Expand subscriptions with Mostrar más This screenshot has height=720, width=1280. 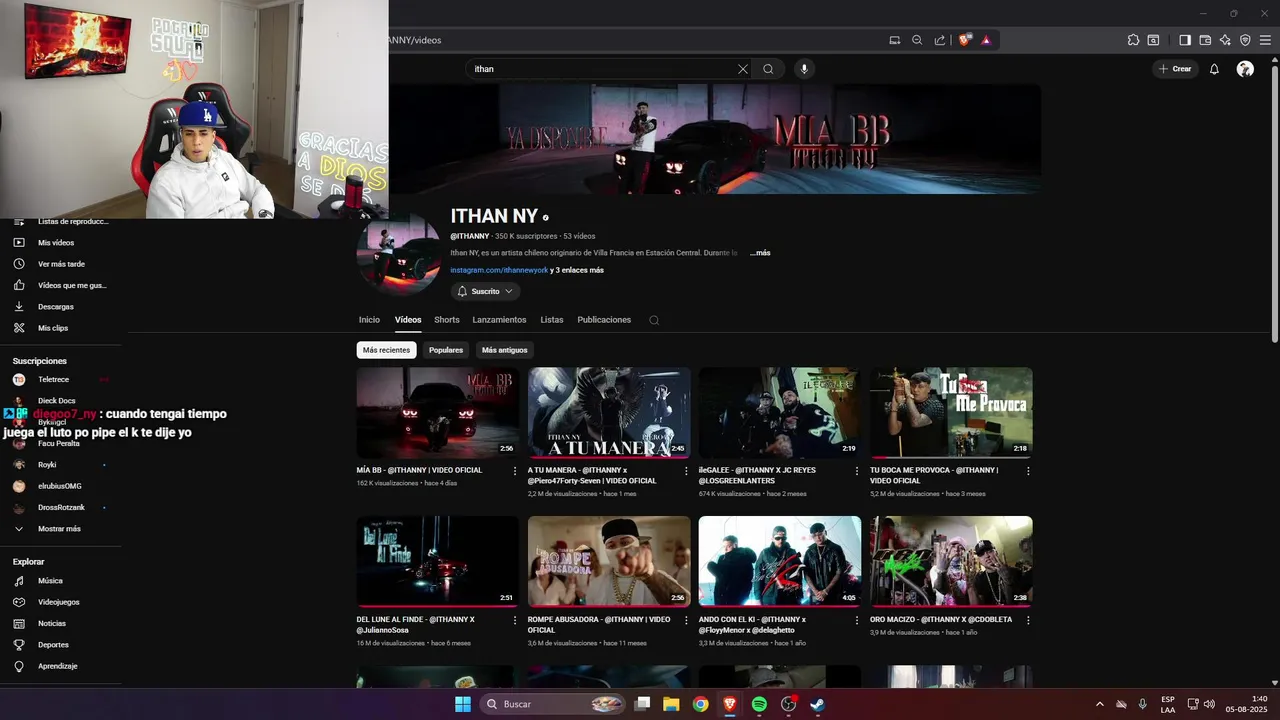pyautogui.click(x=59, y=529)
